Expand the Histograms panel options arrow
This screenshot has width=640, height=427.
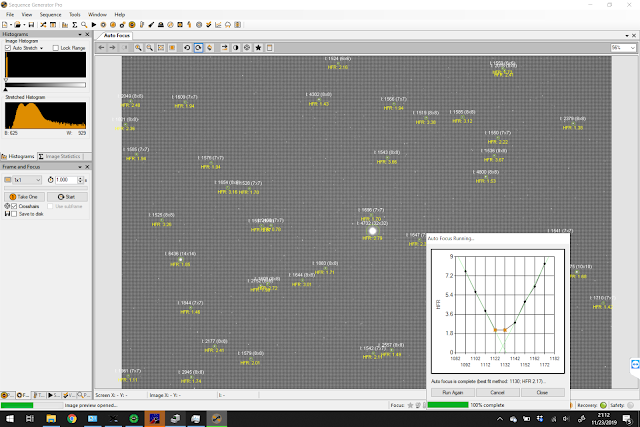pos(80,34)
